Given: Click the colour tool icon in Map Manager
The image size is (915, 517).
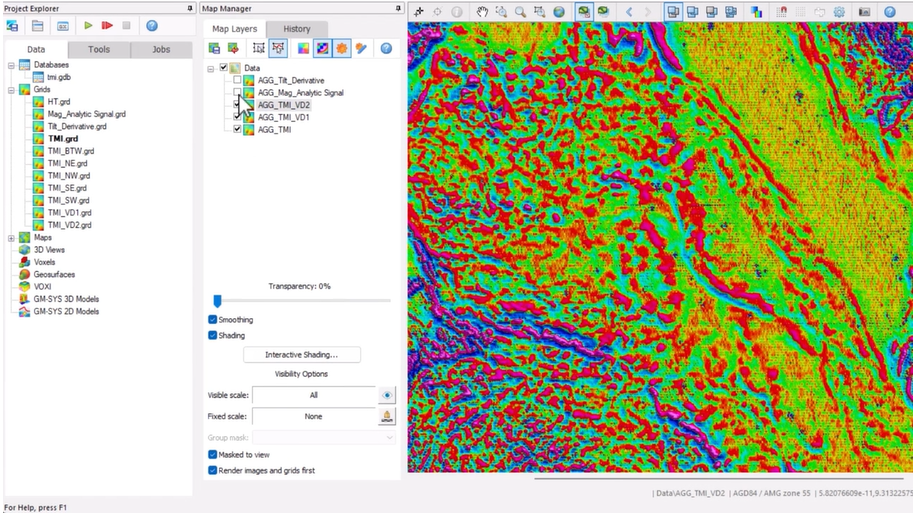Looking at the screenshot, I should coord(303,48).
